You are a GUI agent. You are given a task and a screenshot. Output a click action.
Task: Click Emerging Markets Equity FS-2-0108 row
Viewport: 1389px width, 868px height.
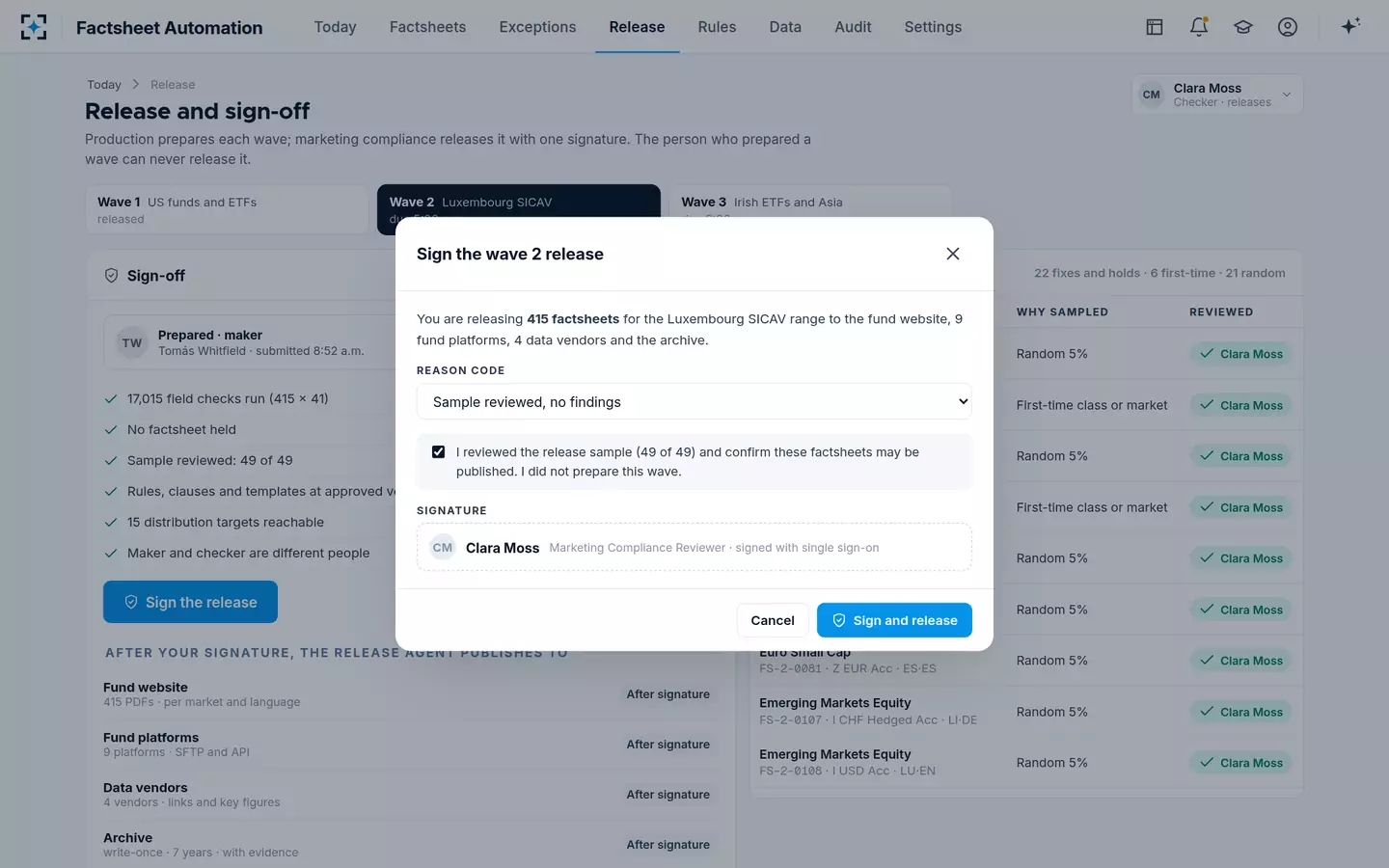1026,763
